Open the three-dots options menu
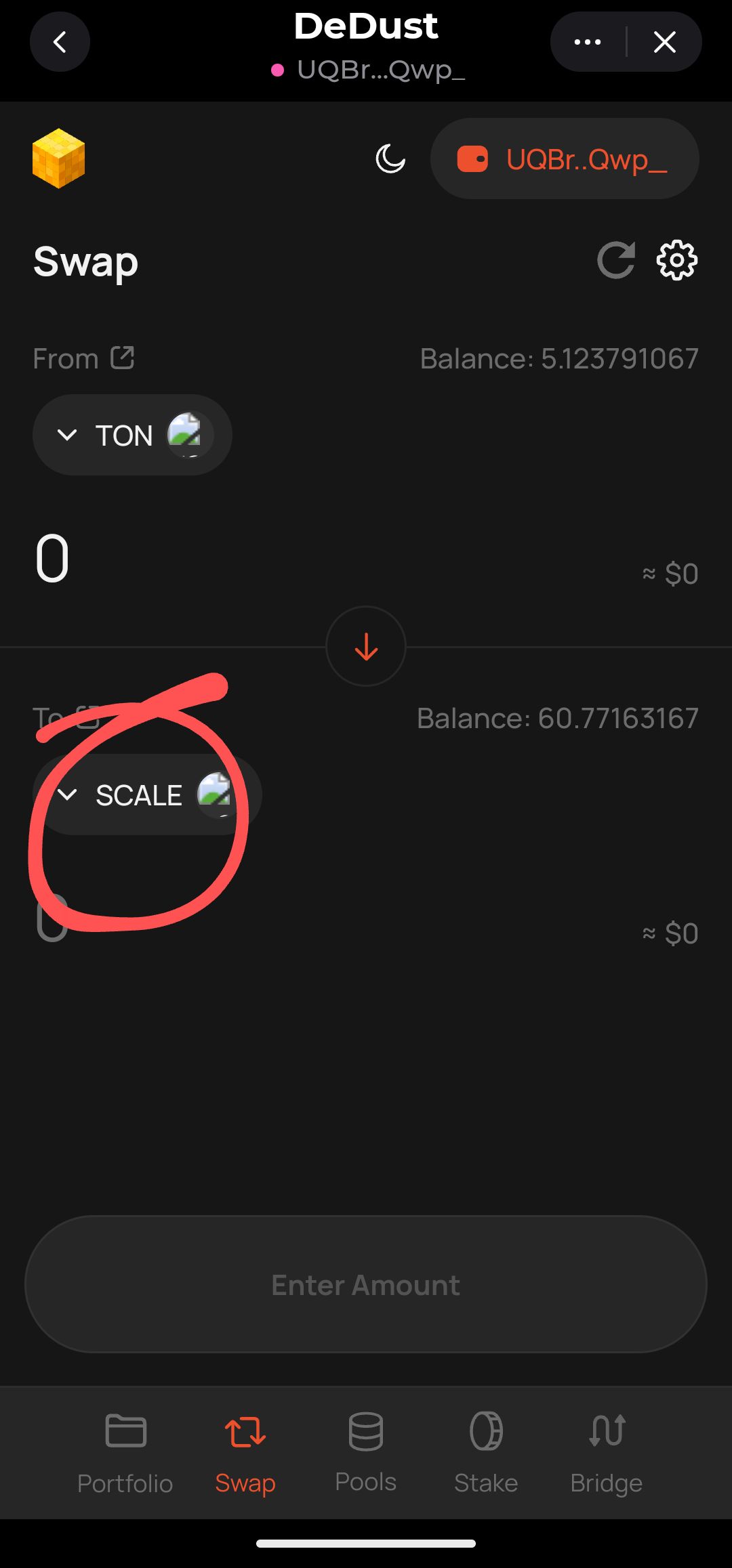This screenshot has height=1568, width=732. pos(587,42)
